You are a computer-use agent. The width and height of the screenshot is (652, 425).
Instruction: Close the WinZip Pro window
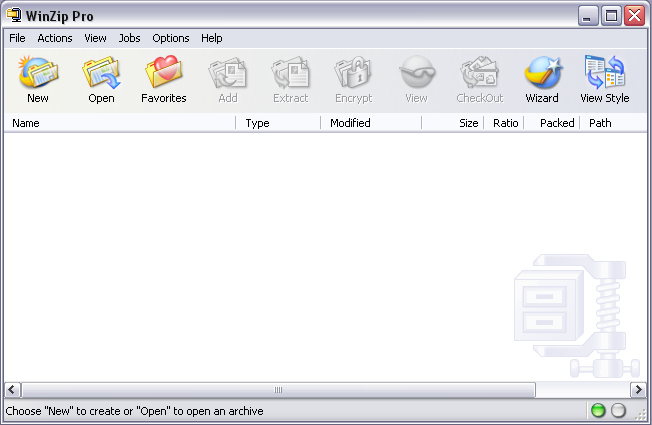(x=635, y=16)
